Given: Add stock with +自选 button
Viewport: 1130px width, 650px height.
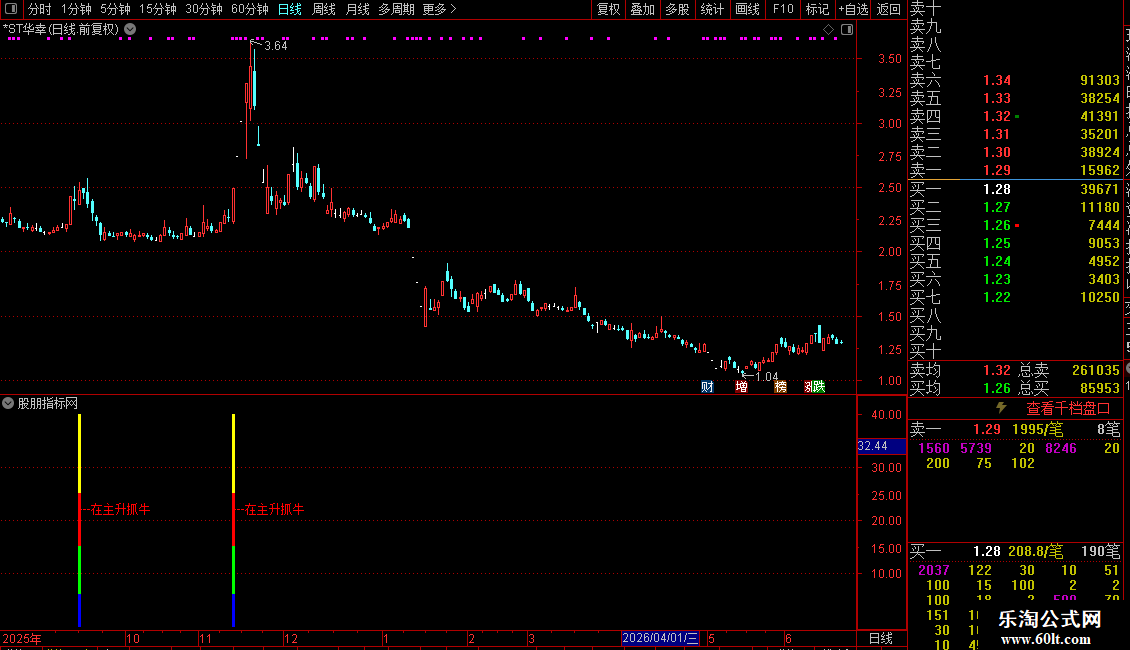Looking at the screenshot, I should 853,9.
